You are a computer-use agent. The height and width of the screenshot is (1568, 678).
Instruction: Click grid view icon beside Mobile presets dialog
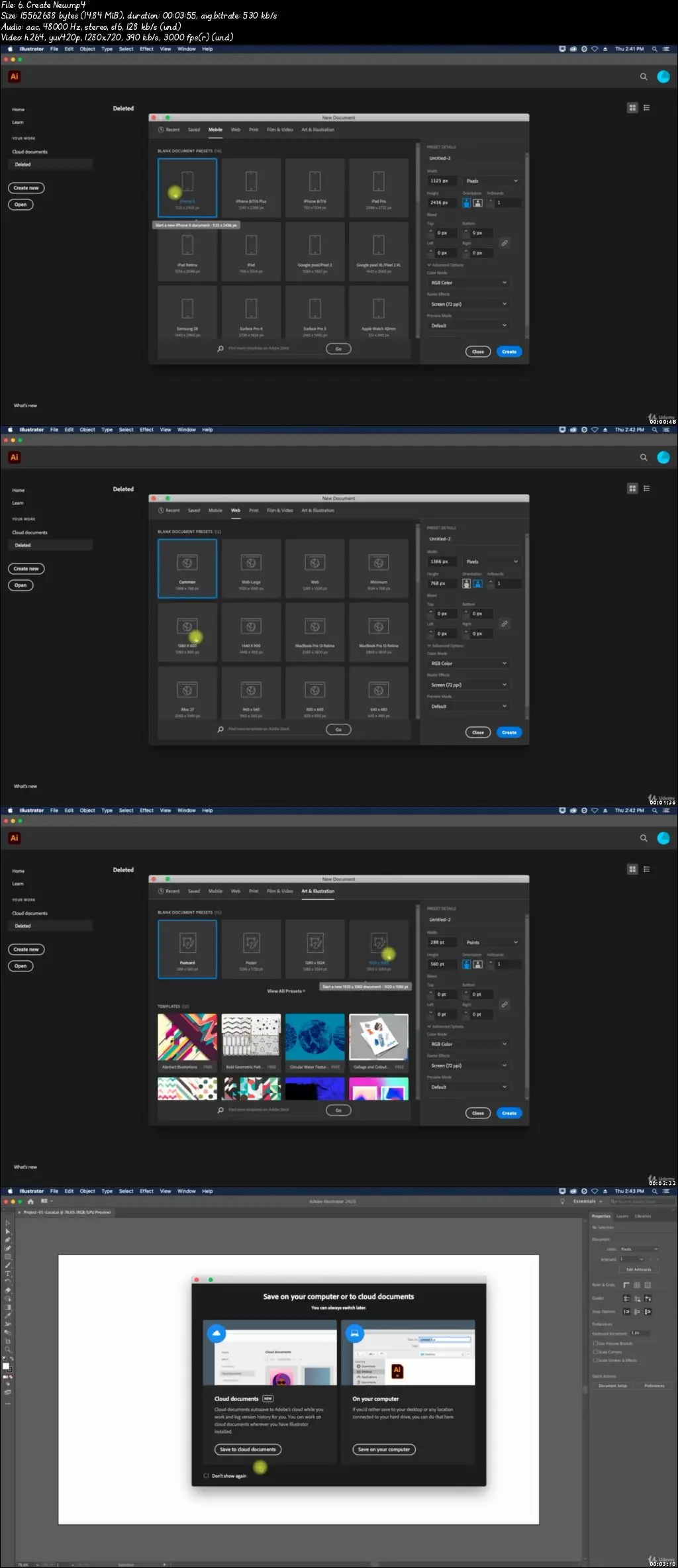(x=632, y=107)
